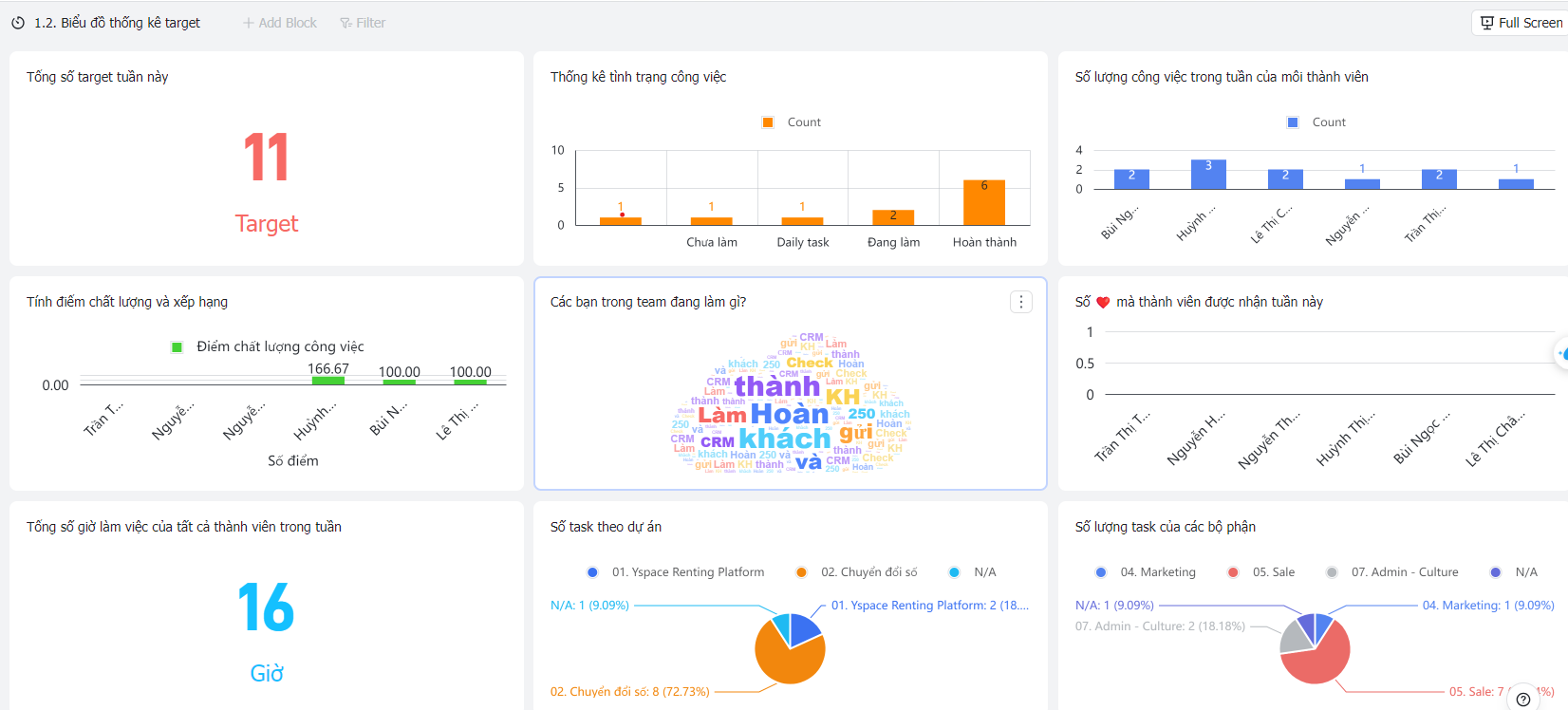Click the Huỳnh bar showing 3 tasks
This screenshot has width=1568, height=710.
1208,175
